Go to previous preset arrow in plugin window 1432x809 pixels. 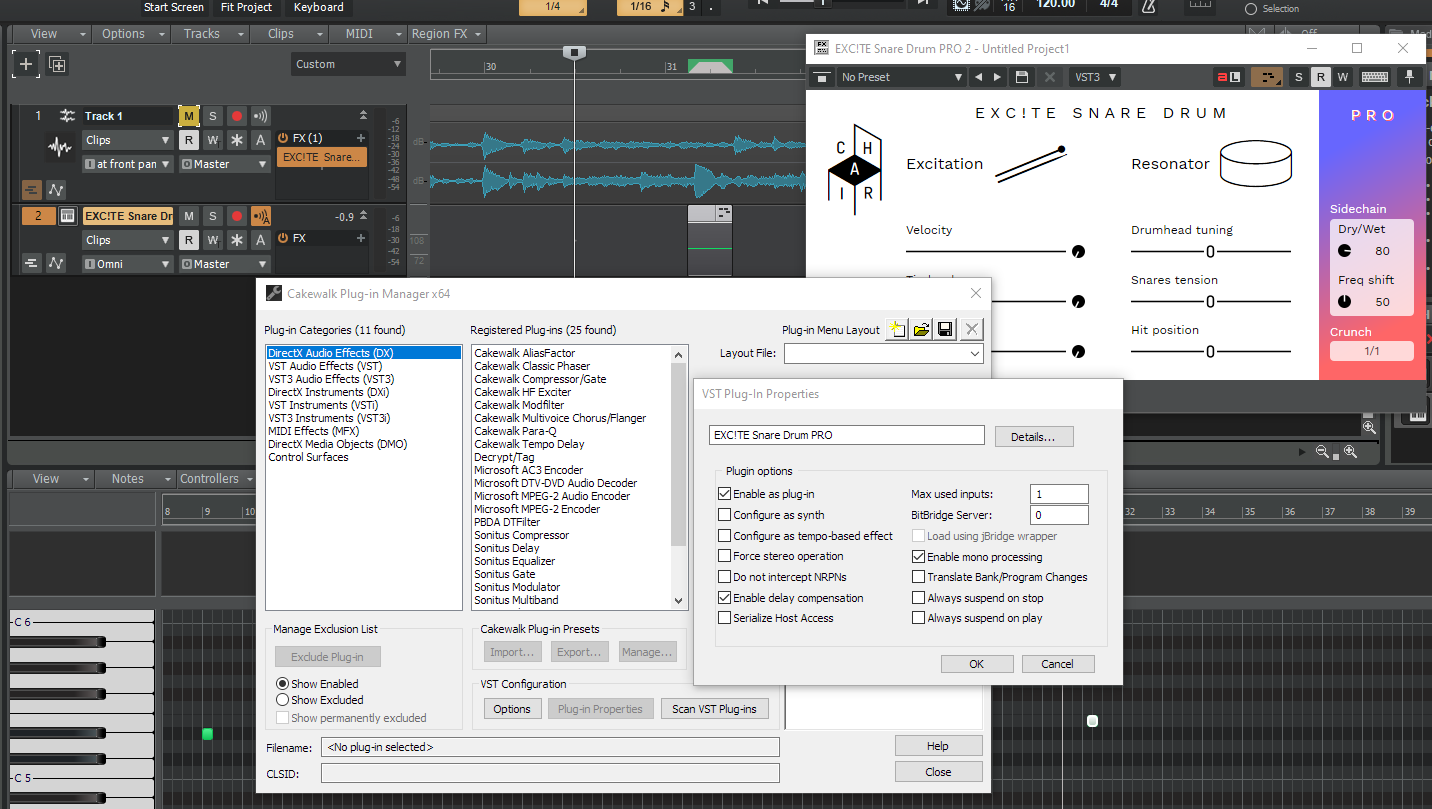coord(979,77)
